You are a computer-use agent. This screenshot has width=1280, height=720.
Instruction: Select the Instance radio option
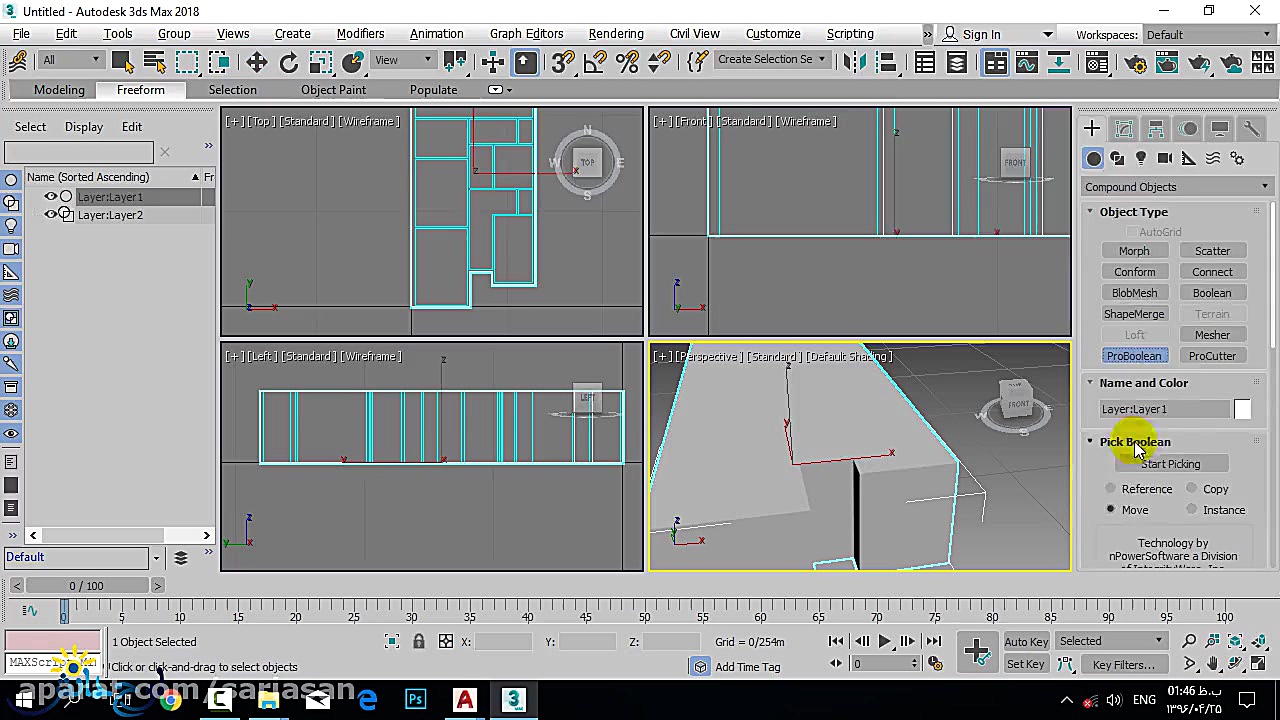click(1192, 510)
